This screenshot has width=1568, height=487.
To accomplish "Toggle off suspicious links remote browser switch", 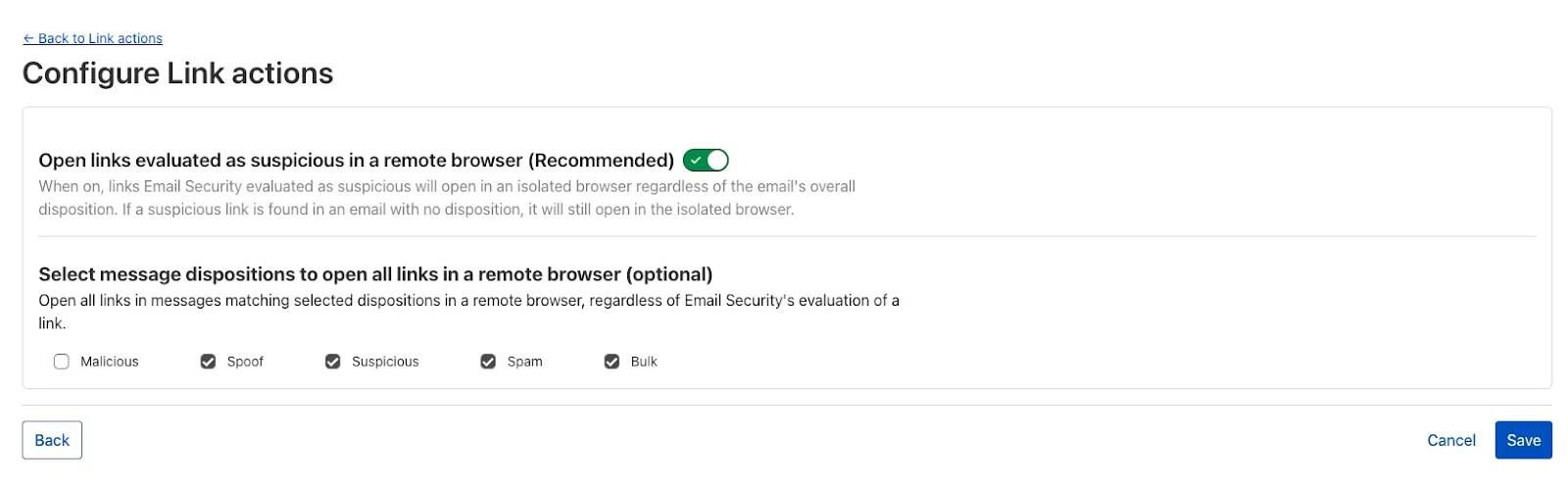I will coord(706,160).
